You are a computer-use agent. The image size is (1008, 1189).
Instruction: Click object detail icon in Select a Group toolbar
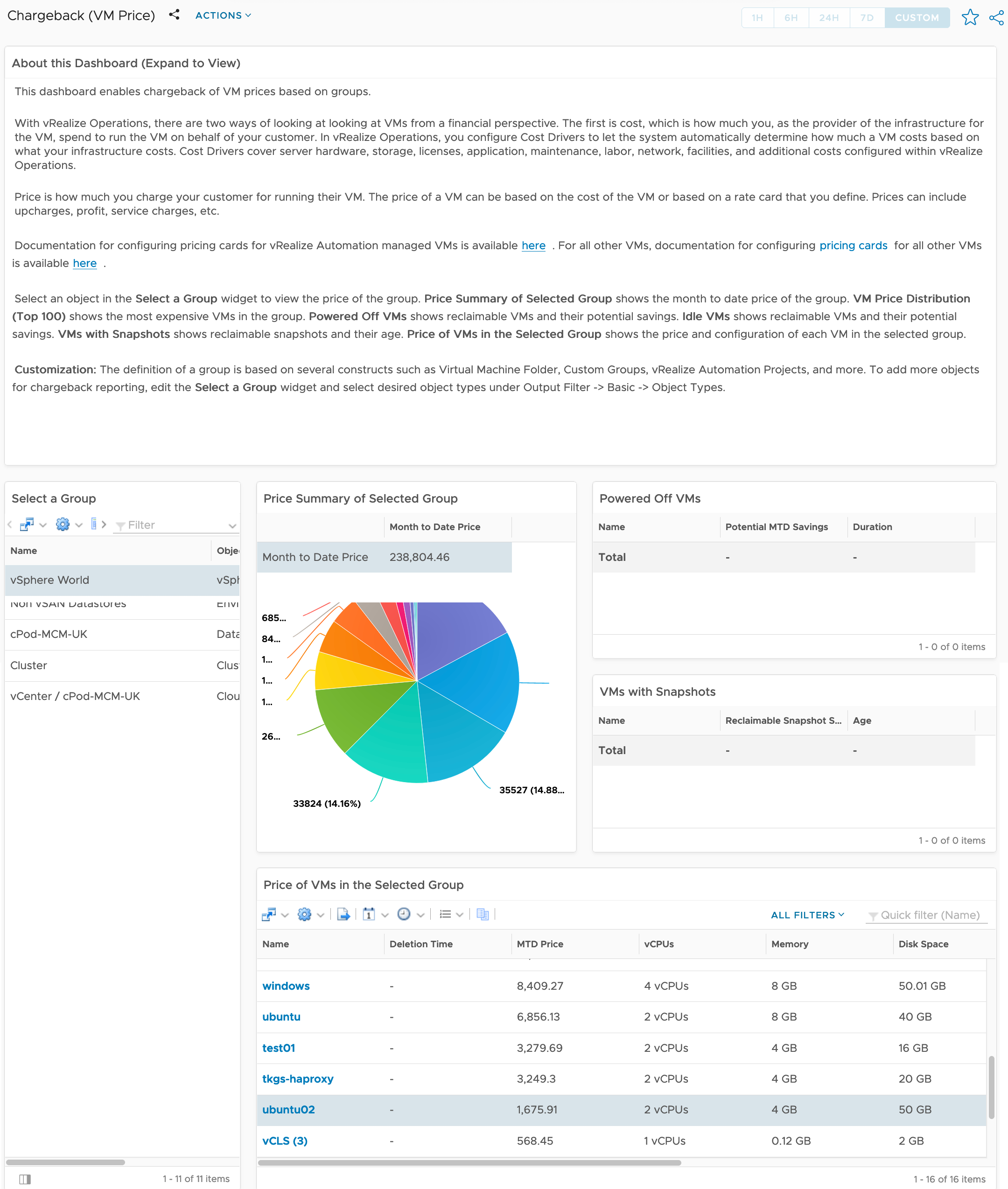coord(94,524)
